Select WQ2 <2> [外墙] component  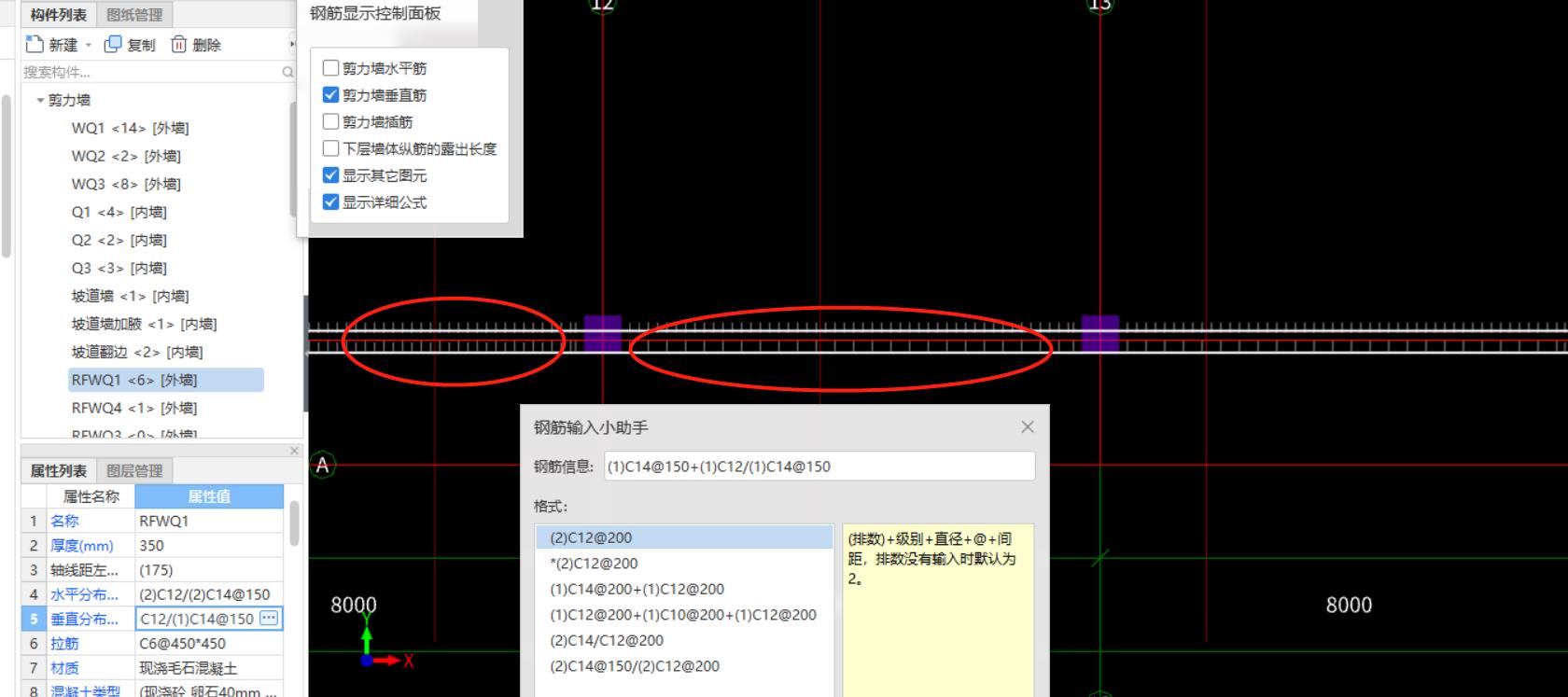click(126, 156)
